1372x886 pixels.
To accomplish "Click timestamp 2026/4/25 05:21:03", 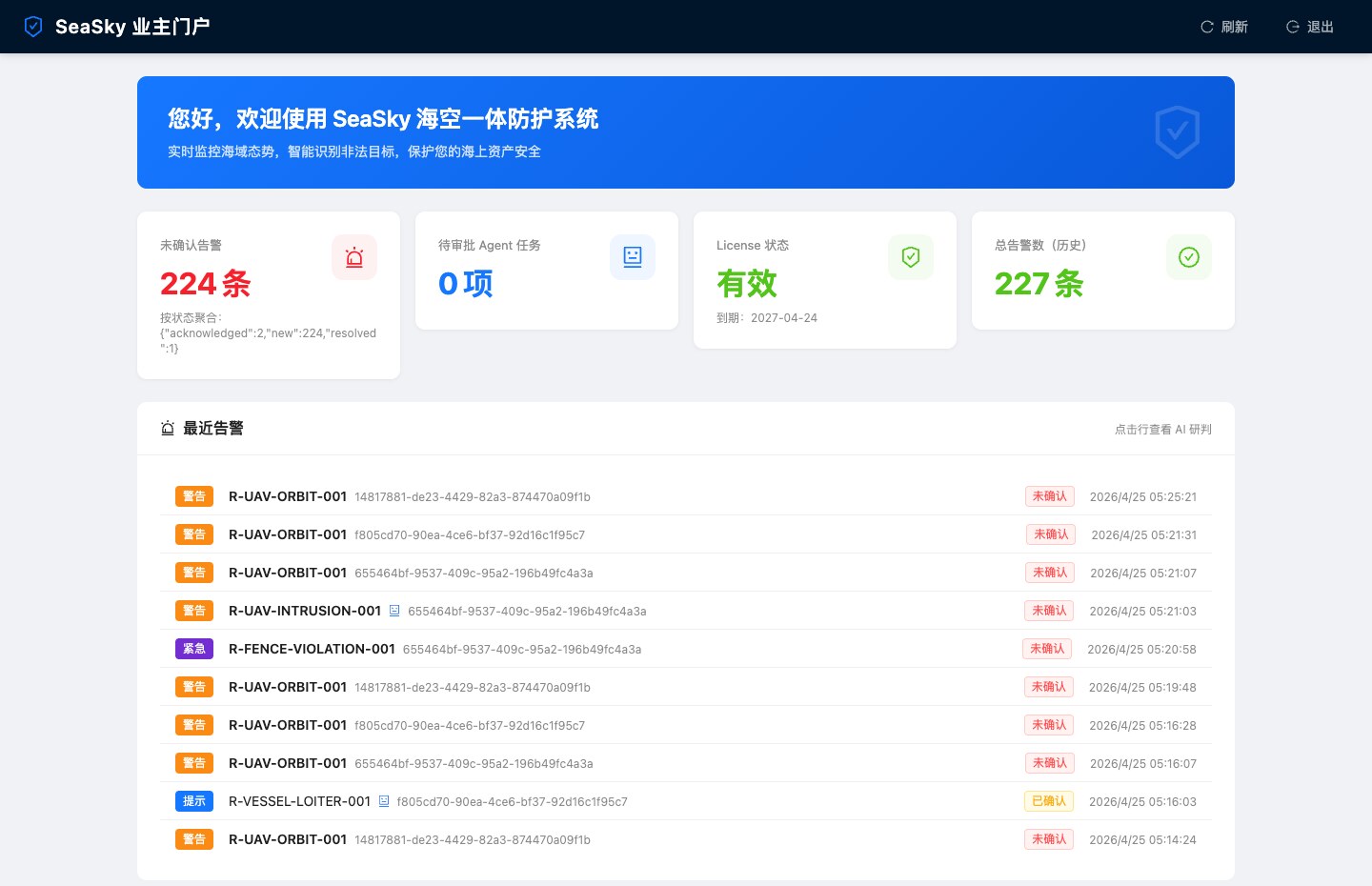I will [x=1143, y=611].
